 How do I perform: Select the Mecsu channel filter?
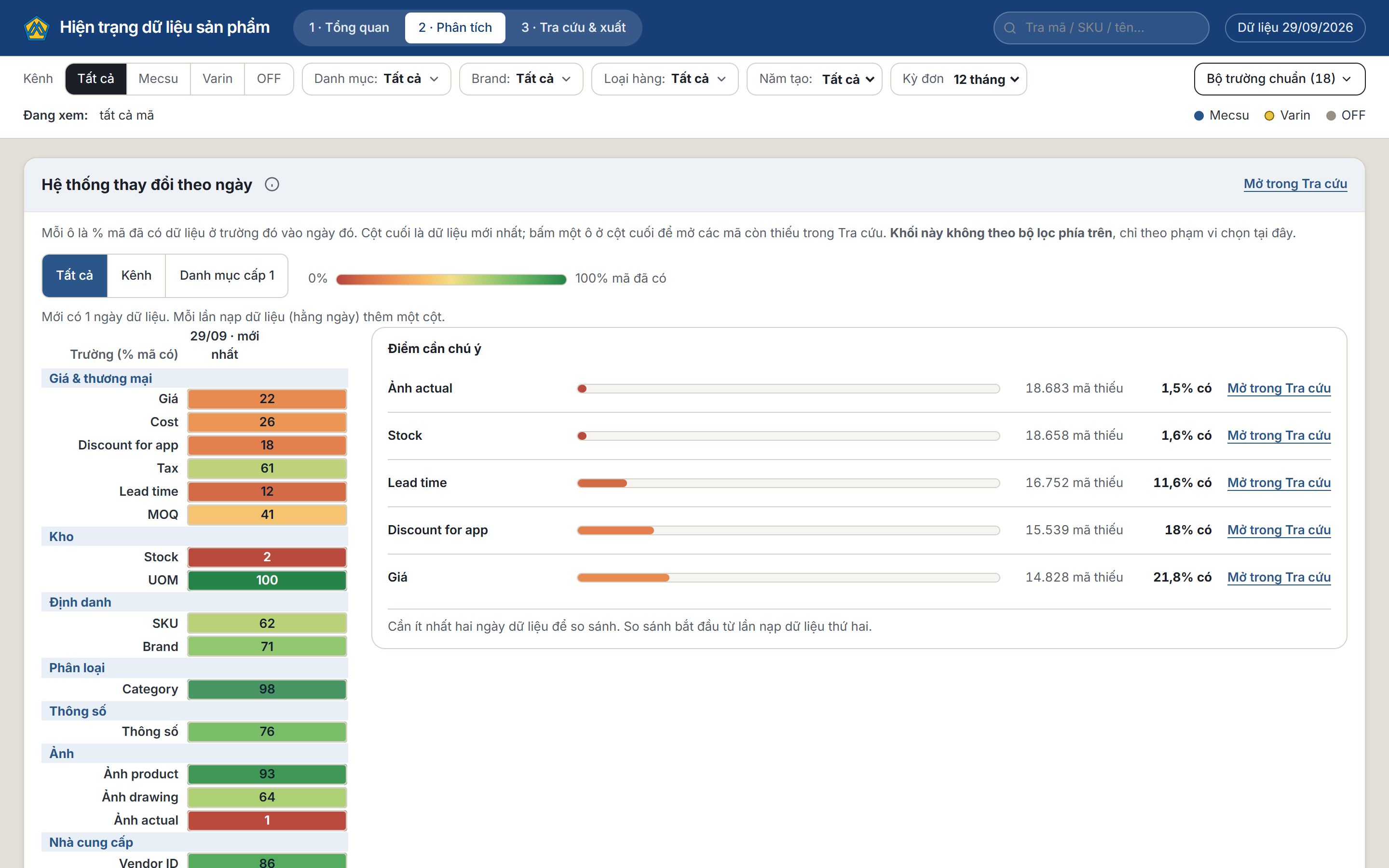[x=158, y=79]
